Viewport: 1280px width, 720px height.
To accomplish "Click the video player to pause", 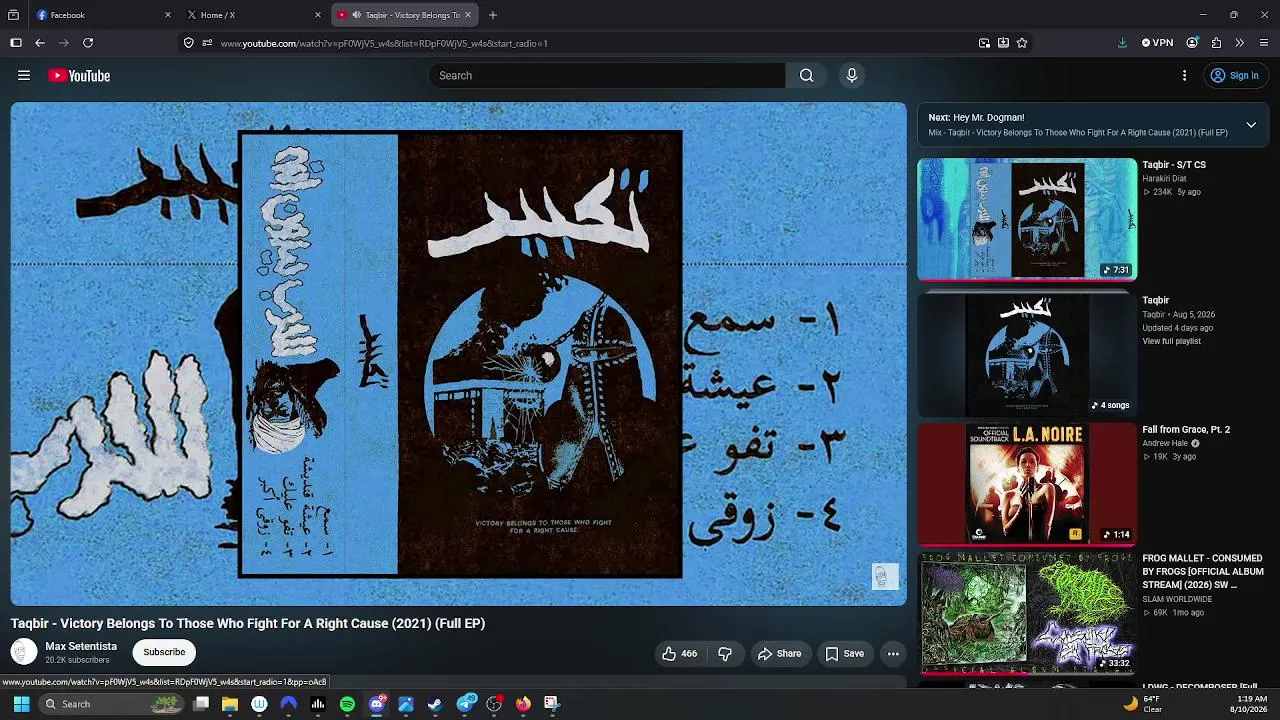I will pos(459,354).
